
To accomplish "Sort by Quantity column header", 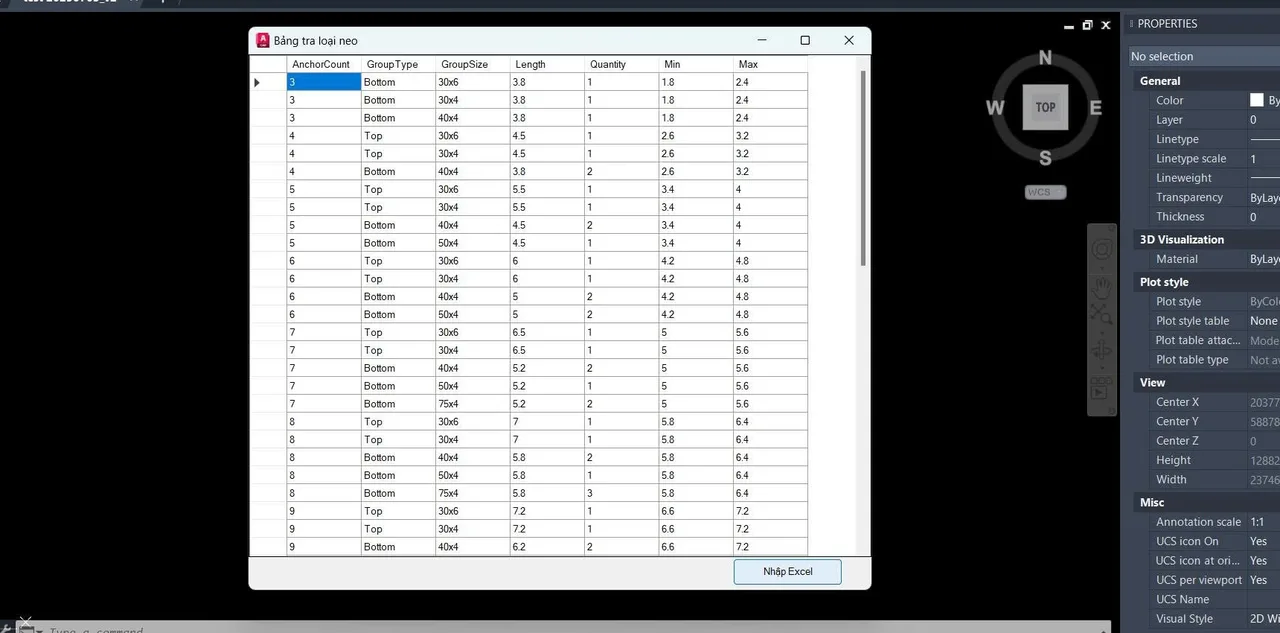I will tap(621, 64).
